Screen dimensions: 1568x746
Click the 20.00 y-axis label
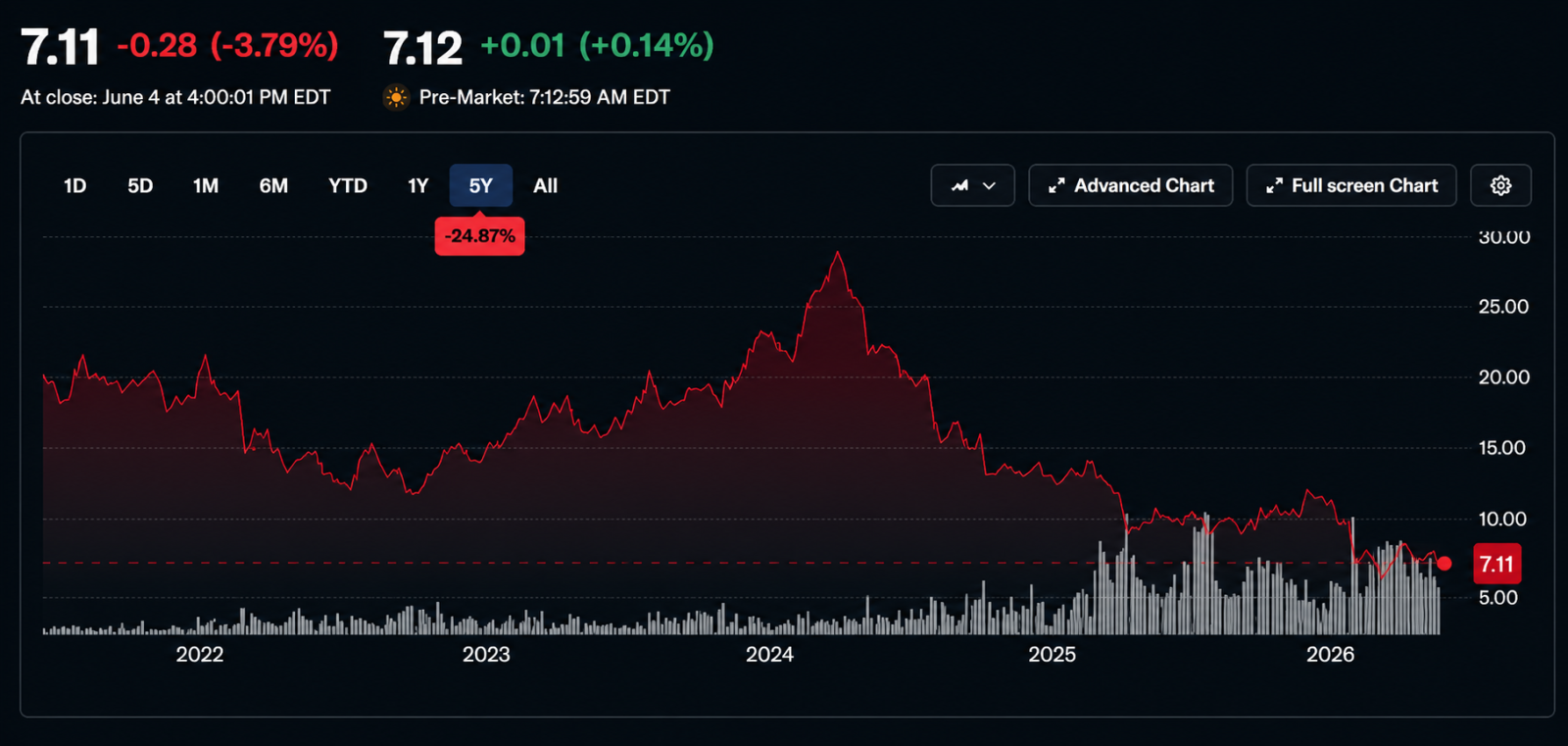(x=1503, y=377)
